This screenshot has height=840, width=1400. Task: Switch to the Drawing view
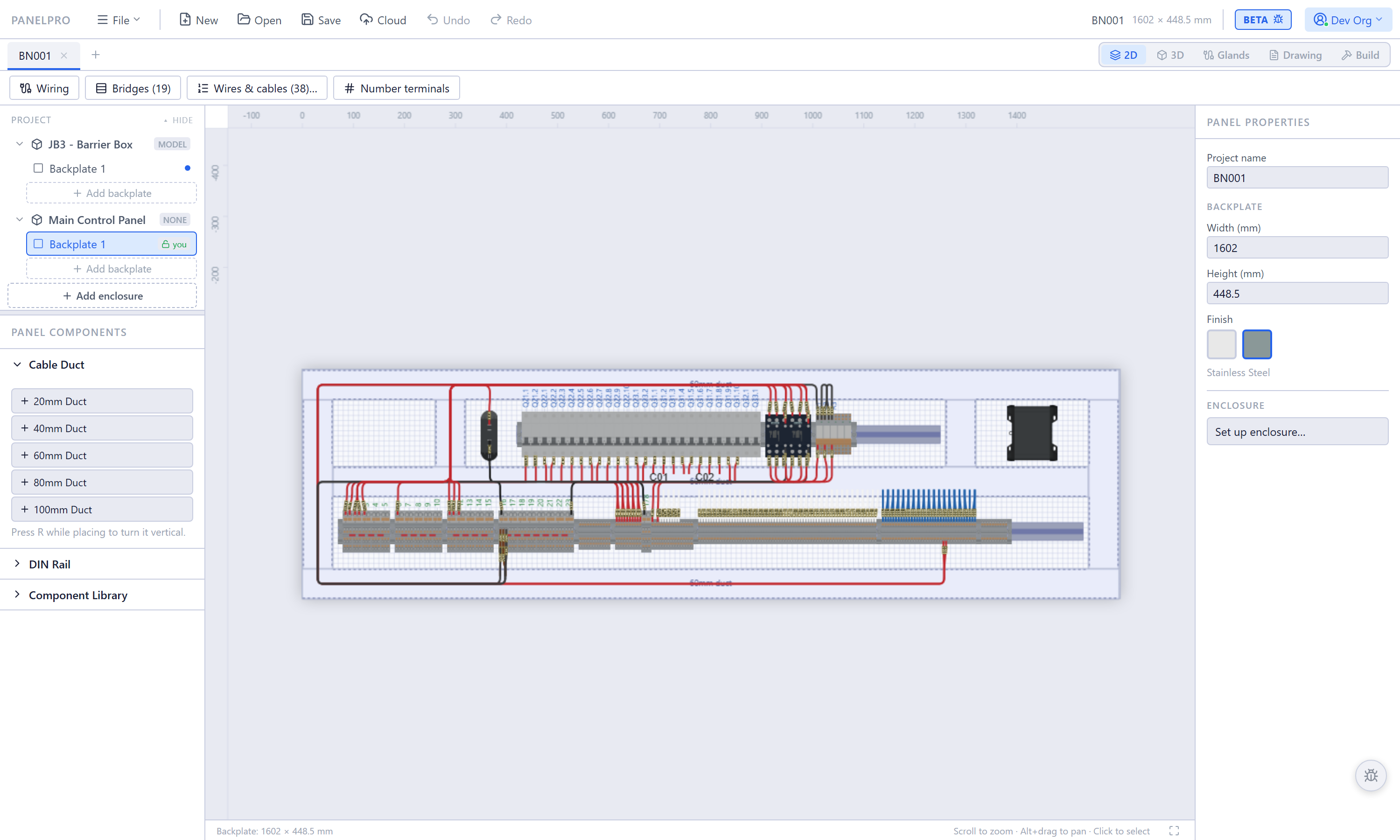tap(1295, 55)
